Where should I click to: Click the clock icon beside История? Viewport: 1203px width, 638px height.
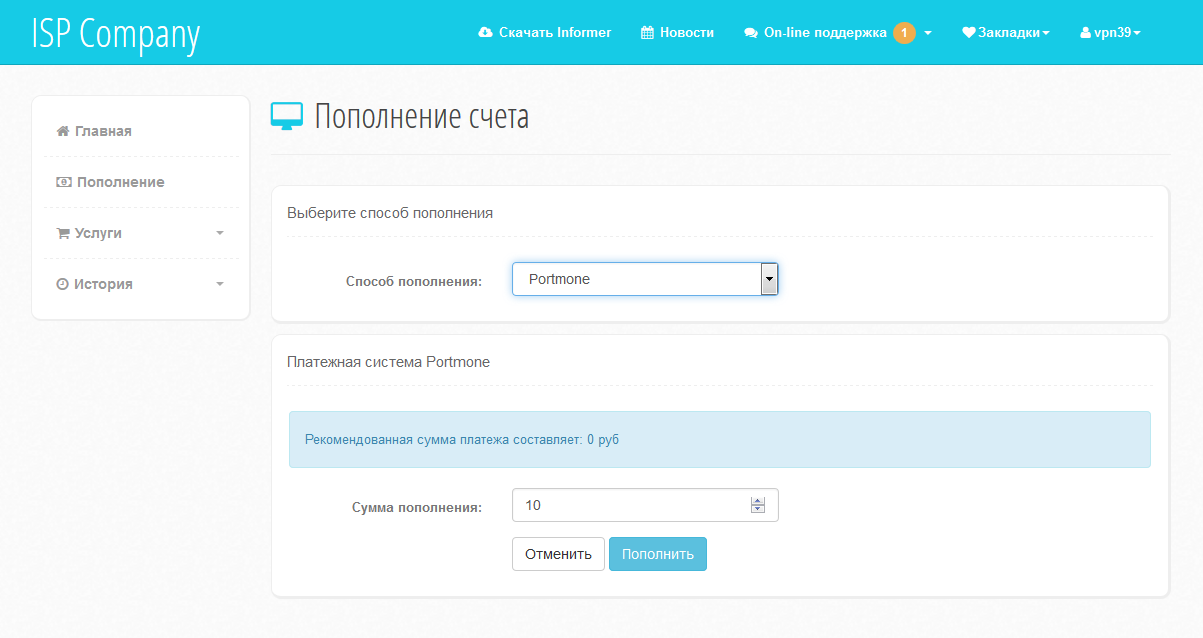(63, 284)
